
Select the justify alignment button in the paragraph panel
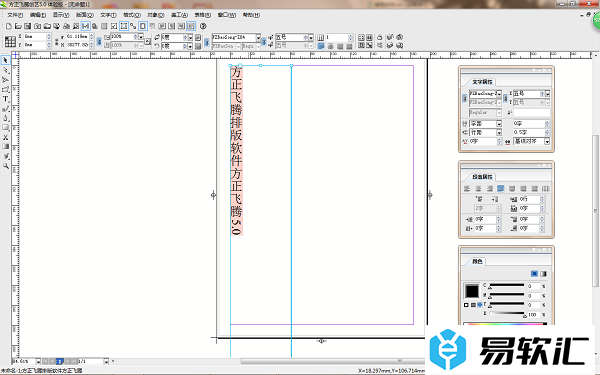[x=501, y=188]
